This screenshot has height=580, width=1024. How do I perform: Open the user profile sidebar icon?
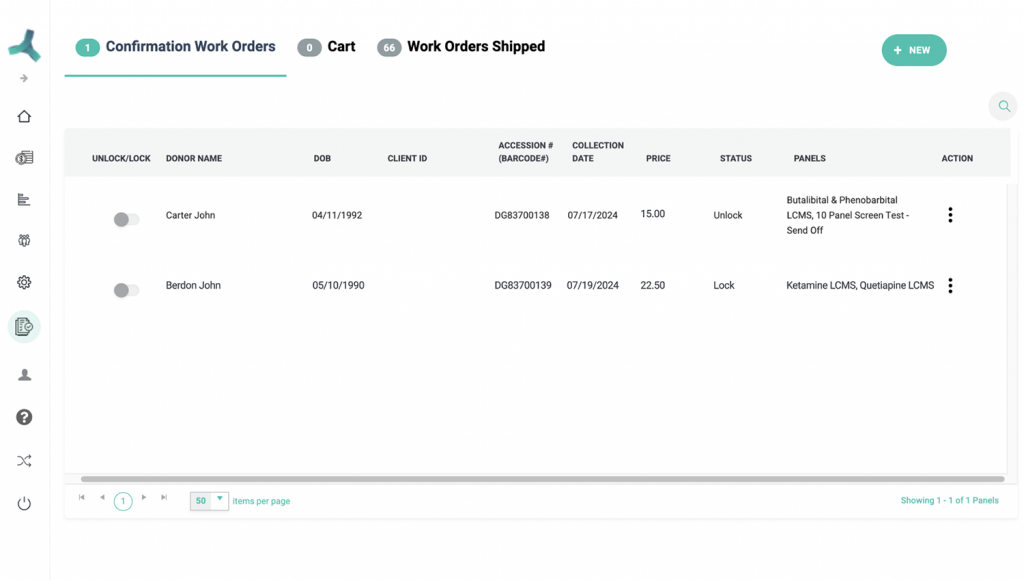(23, 373)
